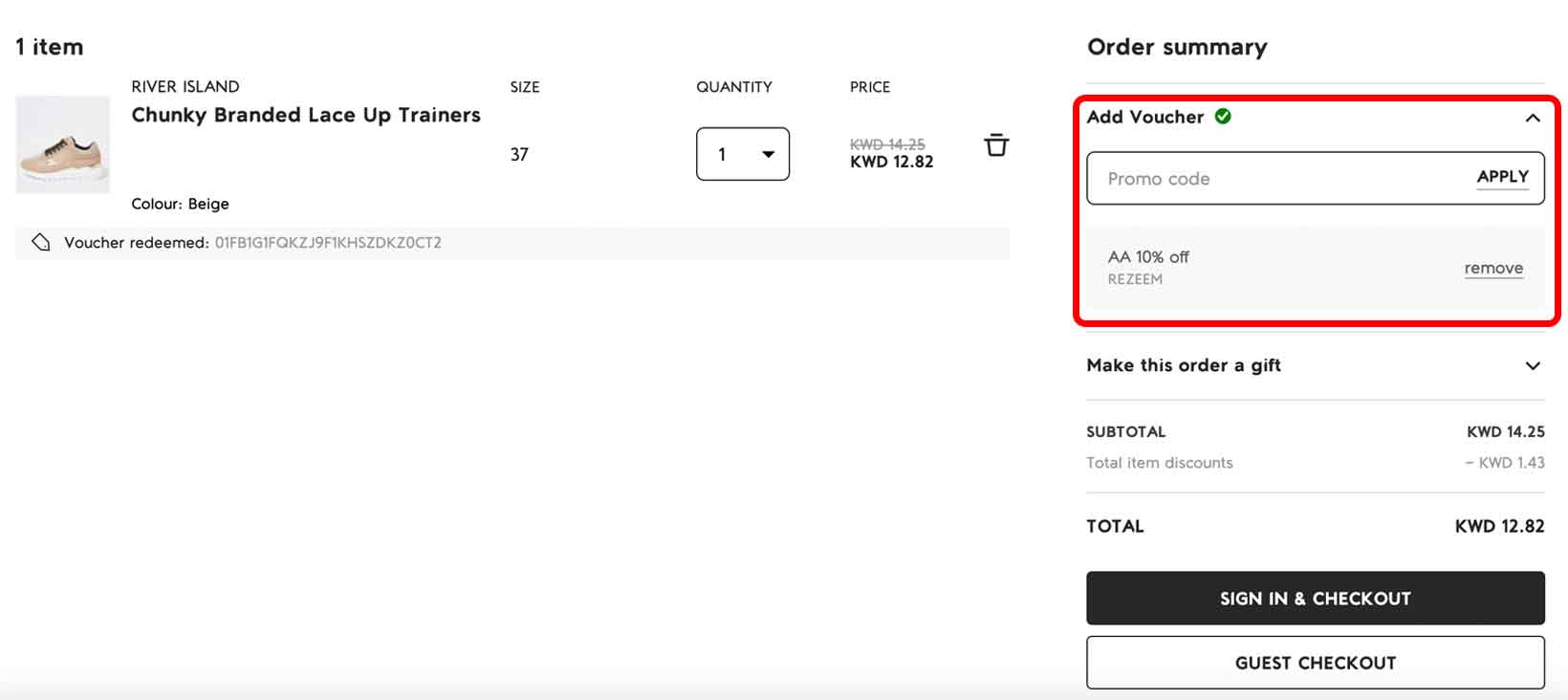Viewport: 1568px width, 700px height.
Task: Click the Chunky Branded Lace Up Trainers title
Action: (x=306, y=115)
